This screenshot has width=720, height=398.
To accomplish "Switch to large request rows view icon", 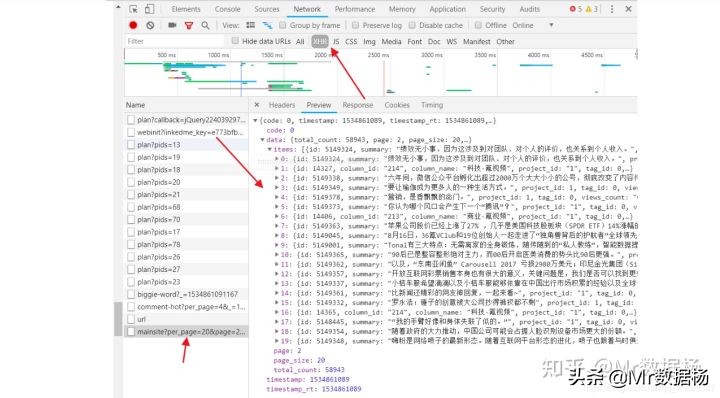I will pos(250,25).
